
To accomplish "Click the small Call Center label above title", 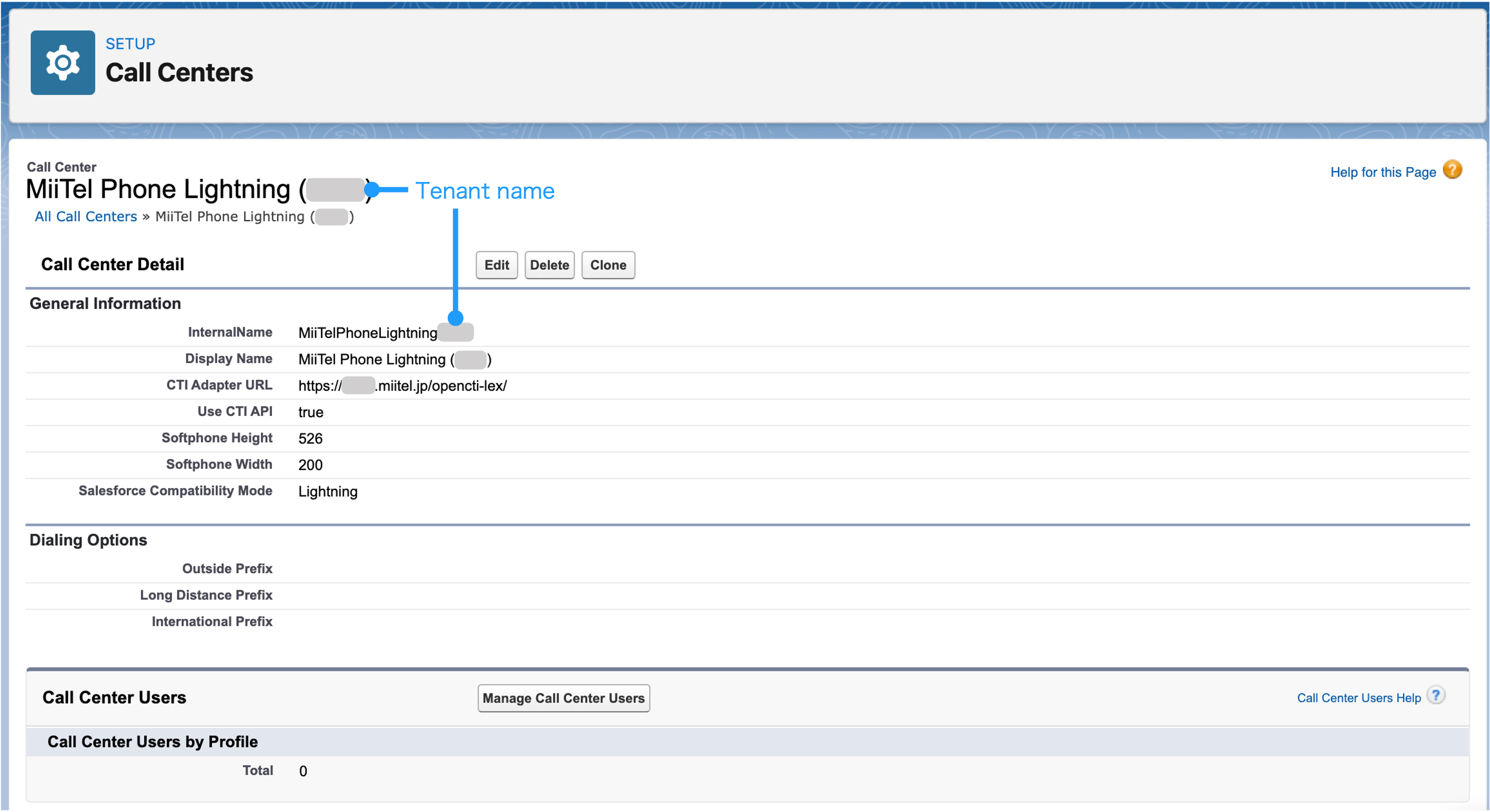I will (x=62, y=167).
